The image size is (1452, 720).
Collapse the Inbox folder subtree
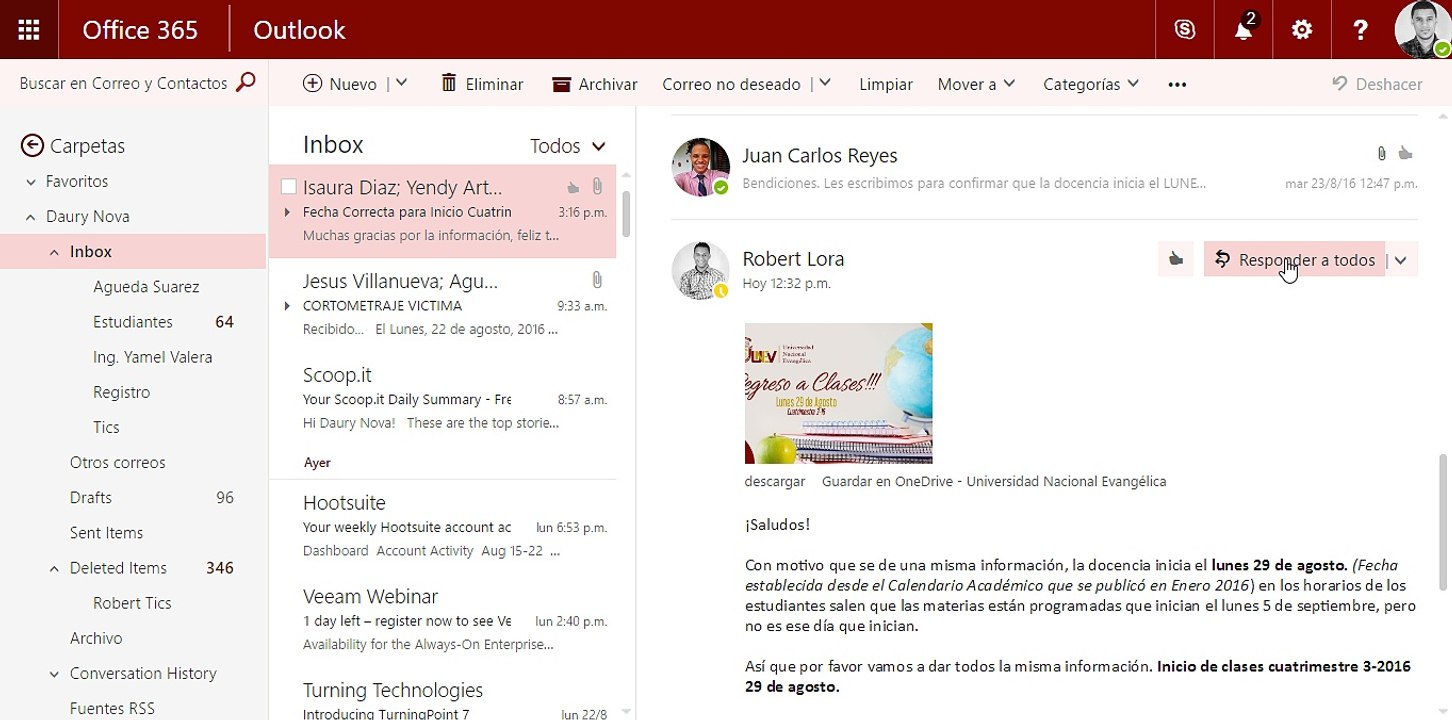click(x=55, y=253)
